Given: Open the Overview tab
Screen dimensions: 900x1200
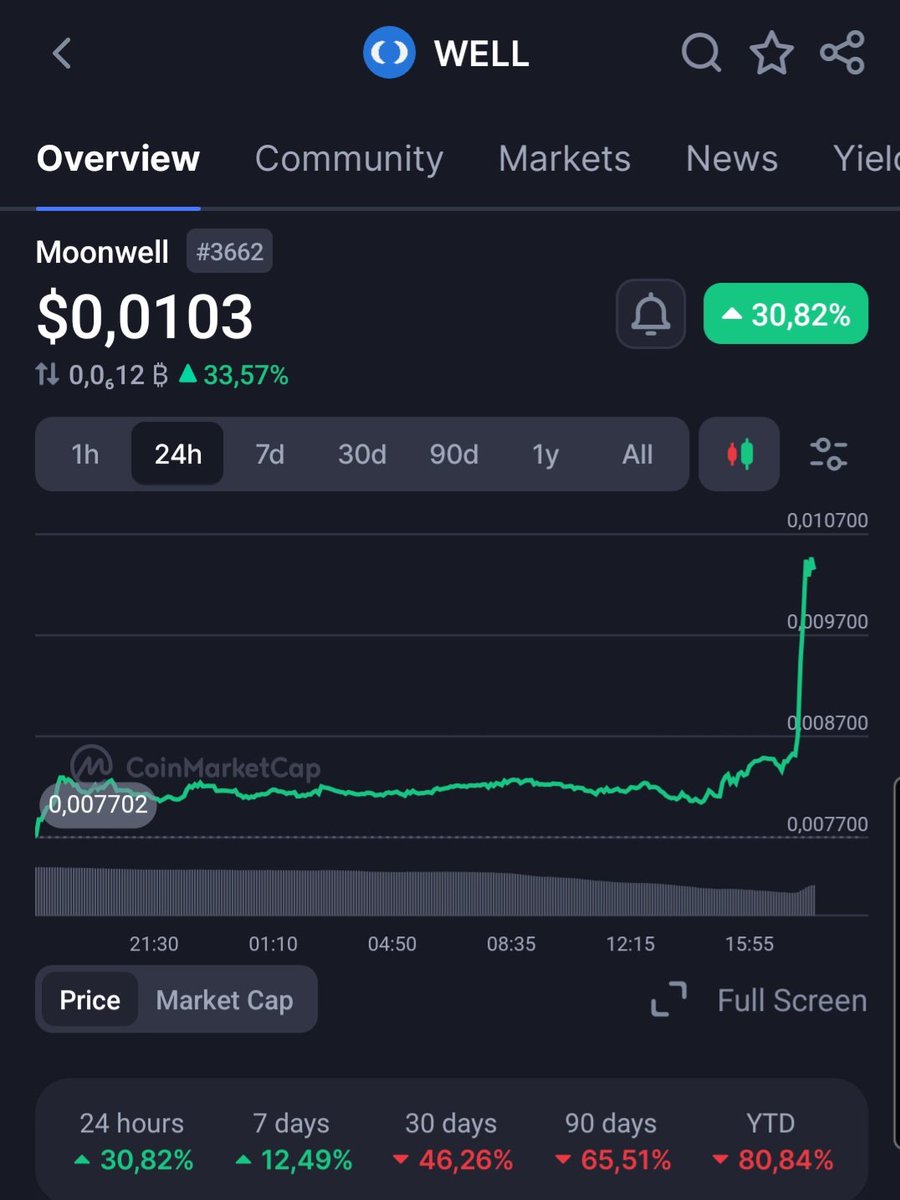Looking at the screenshot, I should [x=118, y=159].
